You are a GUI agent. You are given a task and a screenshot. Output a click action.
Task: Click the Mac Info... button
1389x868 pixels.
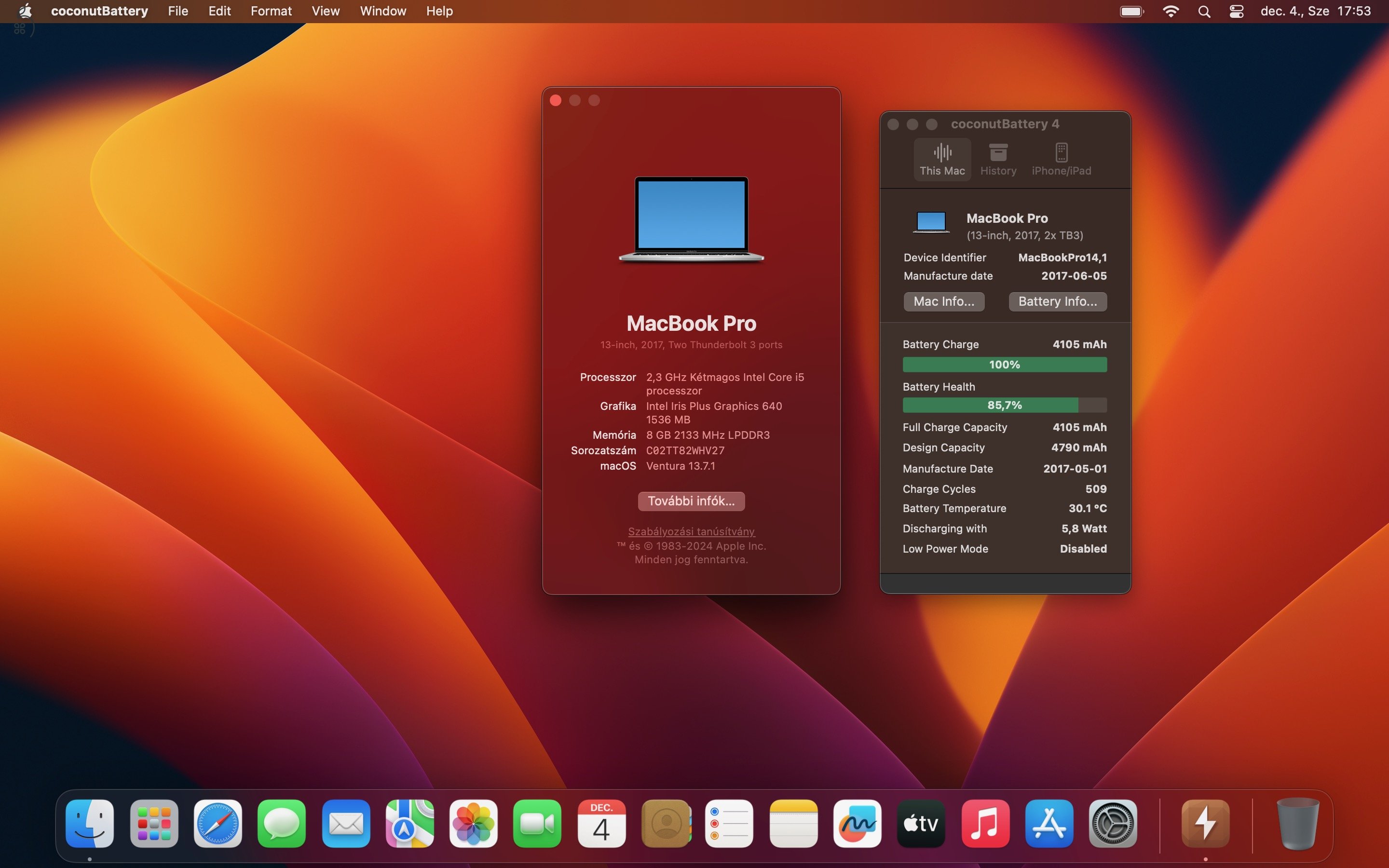click(x=943, y=301)
